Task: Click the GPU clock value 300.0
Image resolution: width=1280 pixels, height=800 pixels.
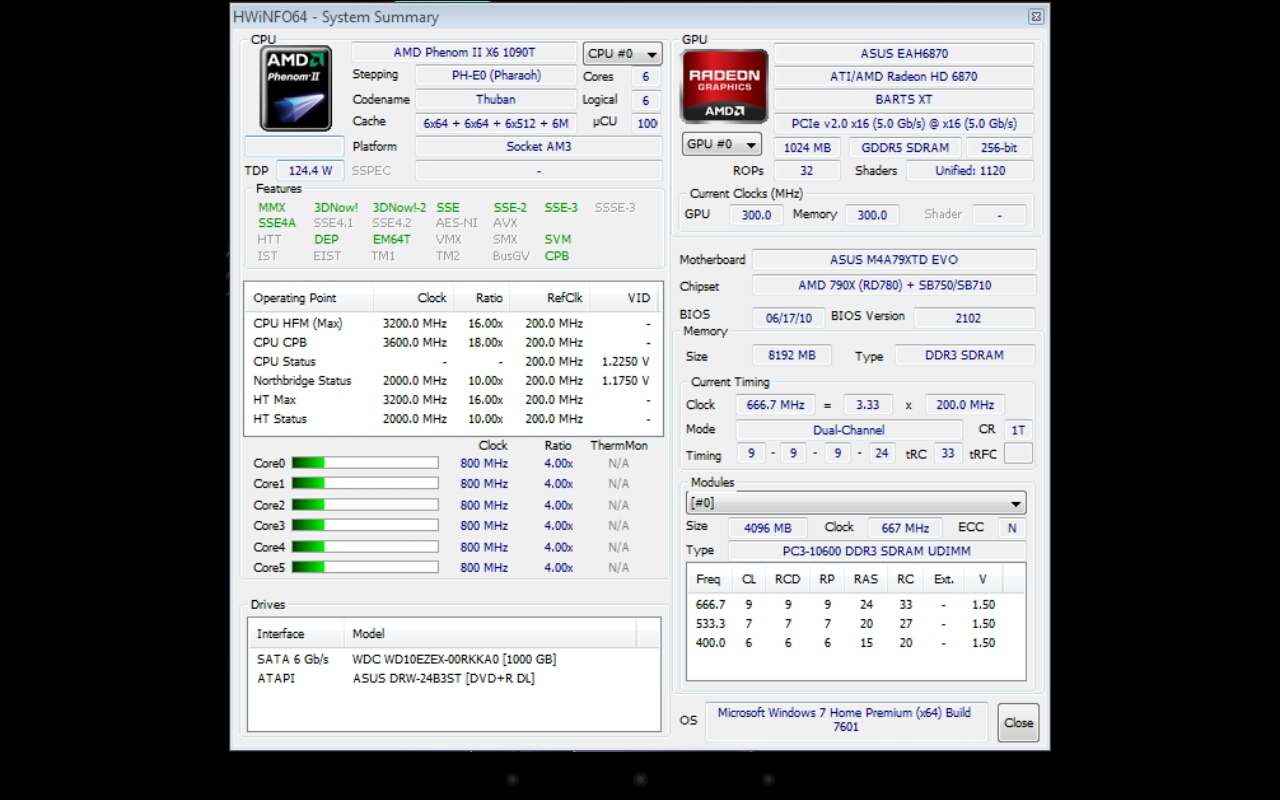Action: 756,215
